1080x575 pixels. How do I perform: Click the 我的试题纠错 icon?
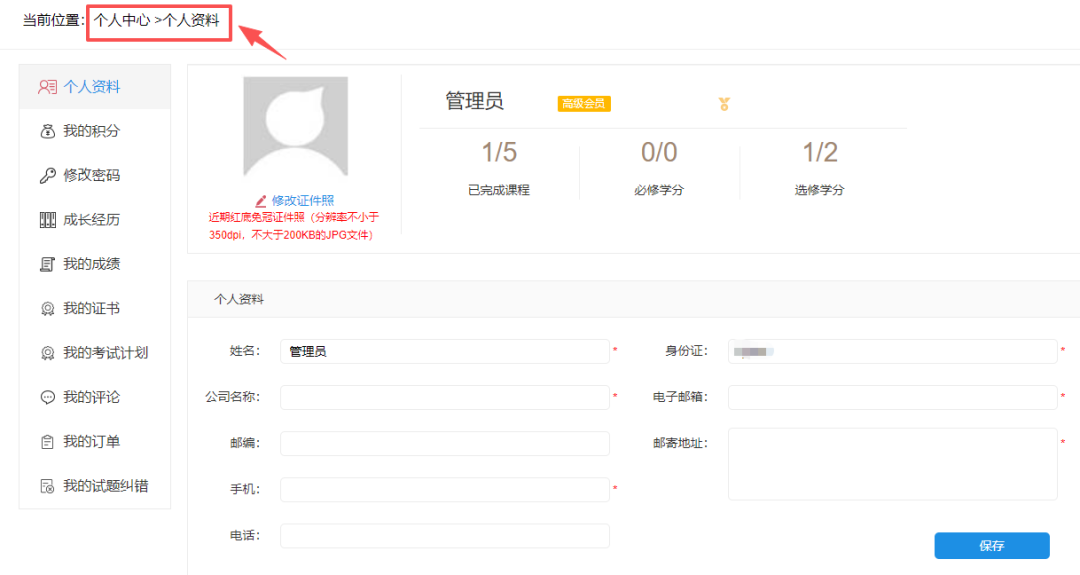click(47, 486)
